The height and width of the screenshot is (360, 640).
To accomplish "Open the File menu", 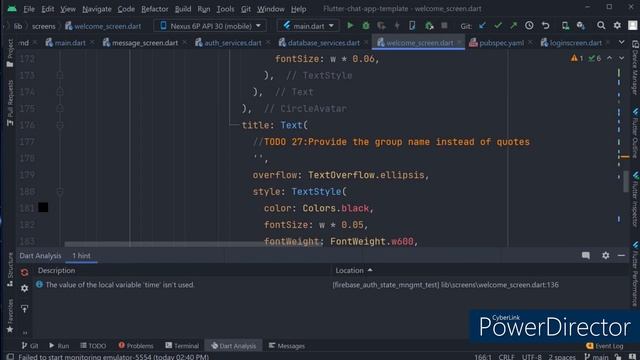I will click(x=29, y=9).
